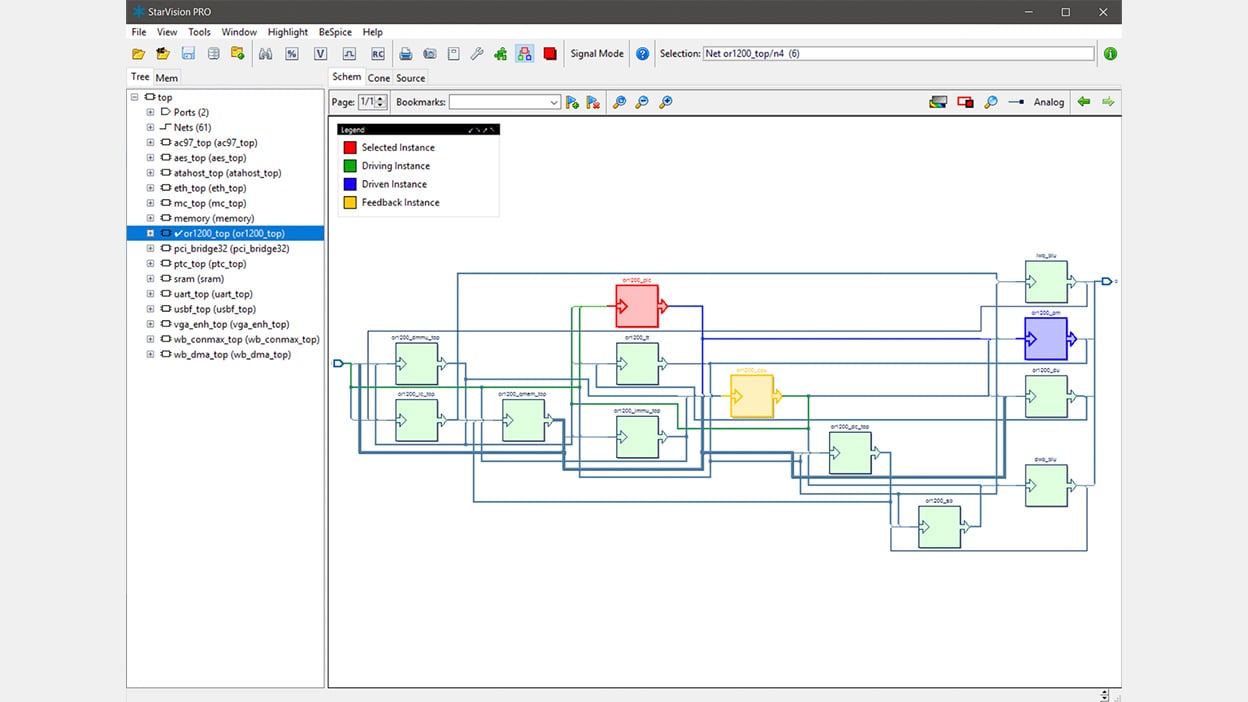Click the Selection text field
This screenshot has width=1248, height=702.
tap(898, 54)
